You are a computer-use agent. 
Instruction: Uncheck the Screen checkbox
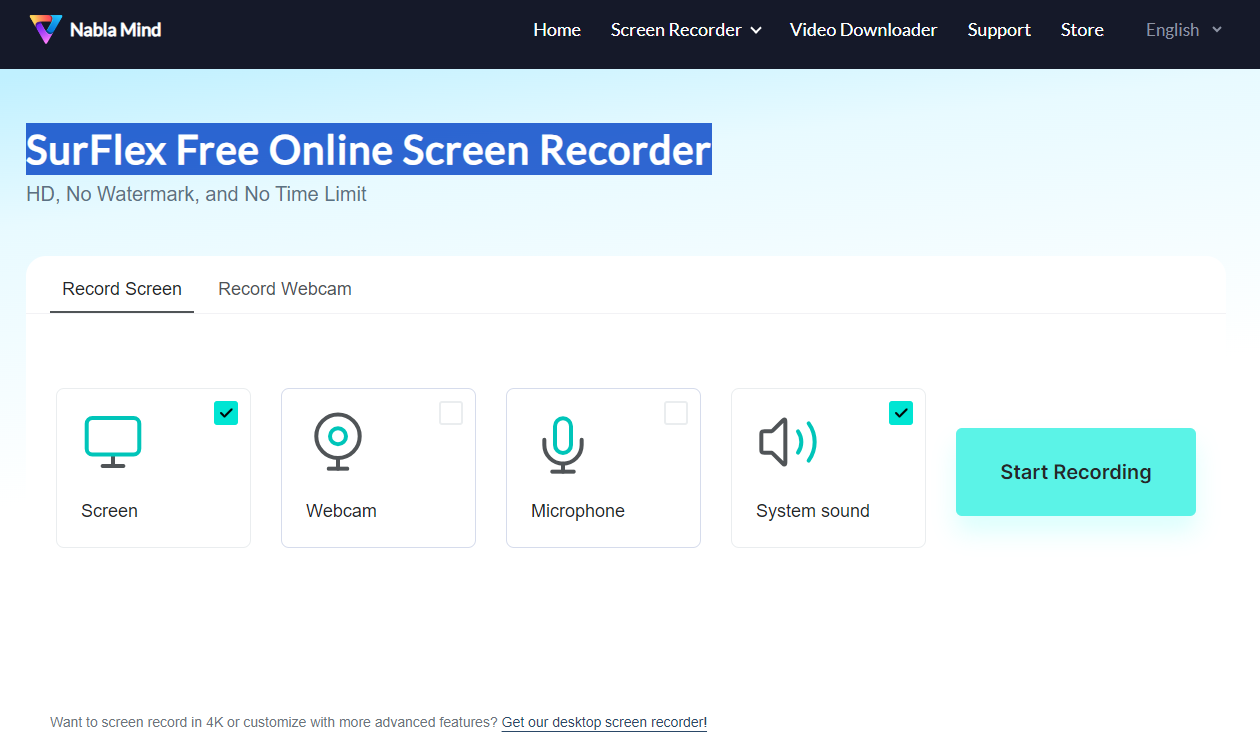[226, 413]
